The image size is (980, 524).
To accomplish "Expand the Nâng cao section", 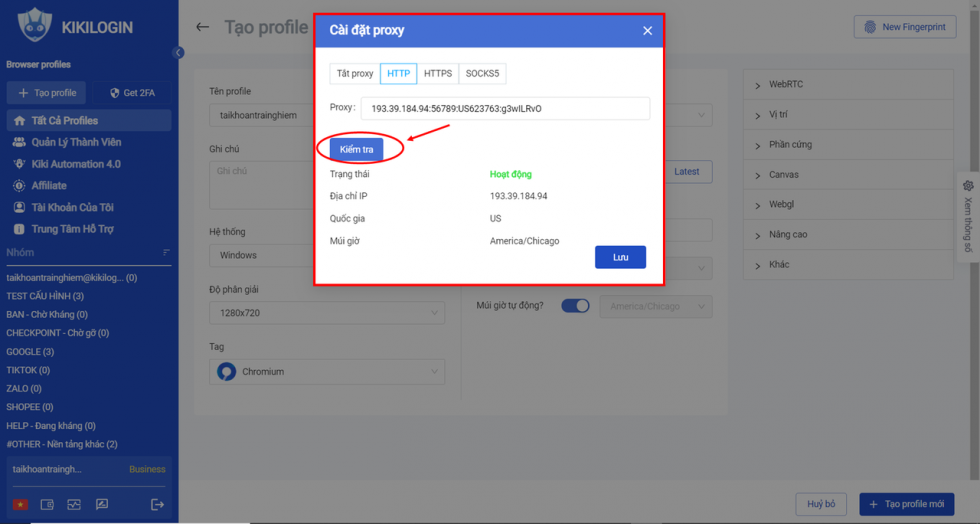I will tap(848, 234).
